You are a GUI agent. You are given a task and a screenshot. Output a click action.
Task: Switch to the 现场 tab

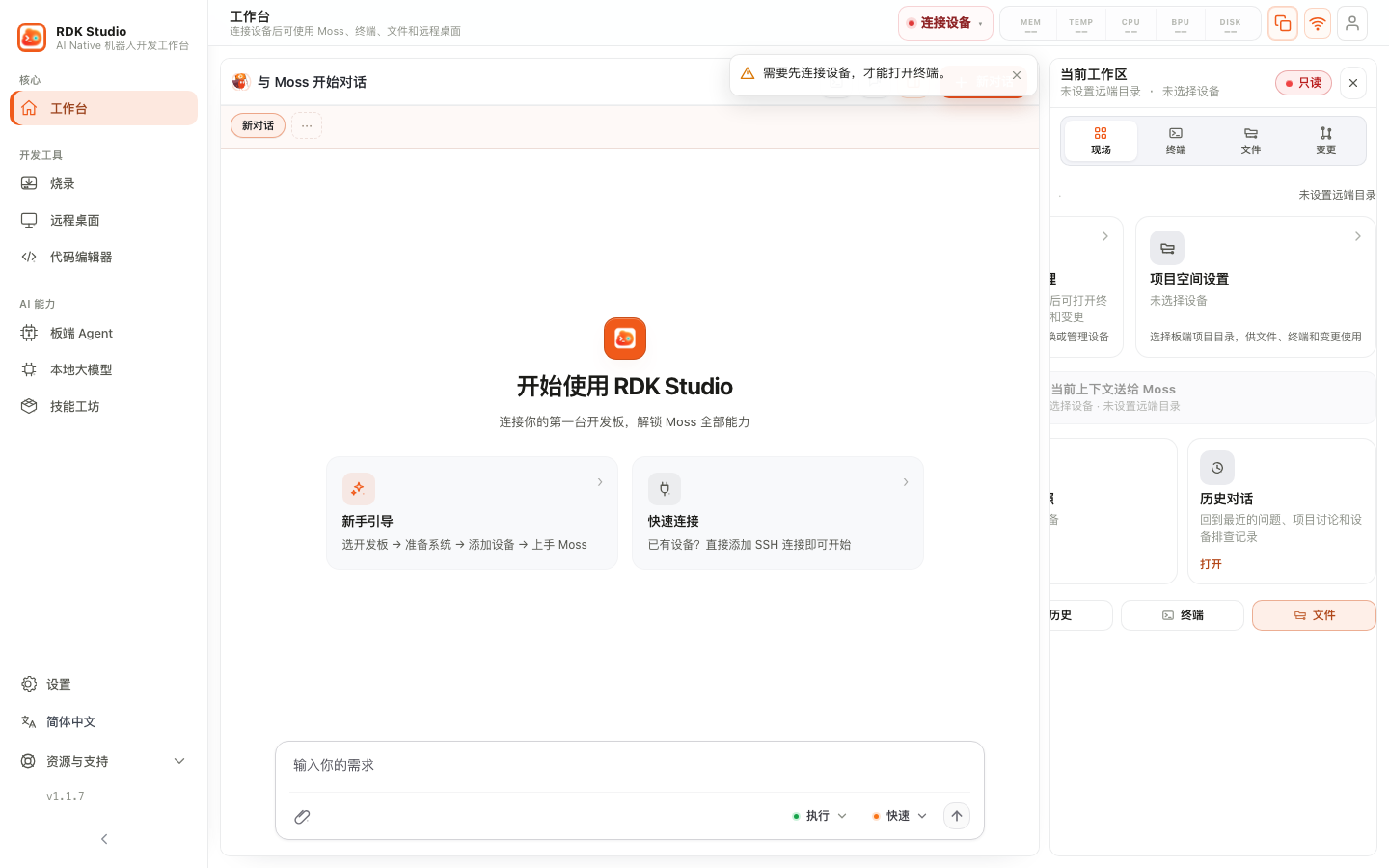tap(1101, 141)
